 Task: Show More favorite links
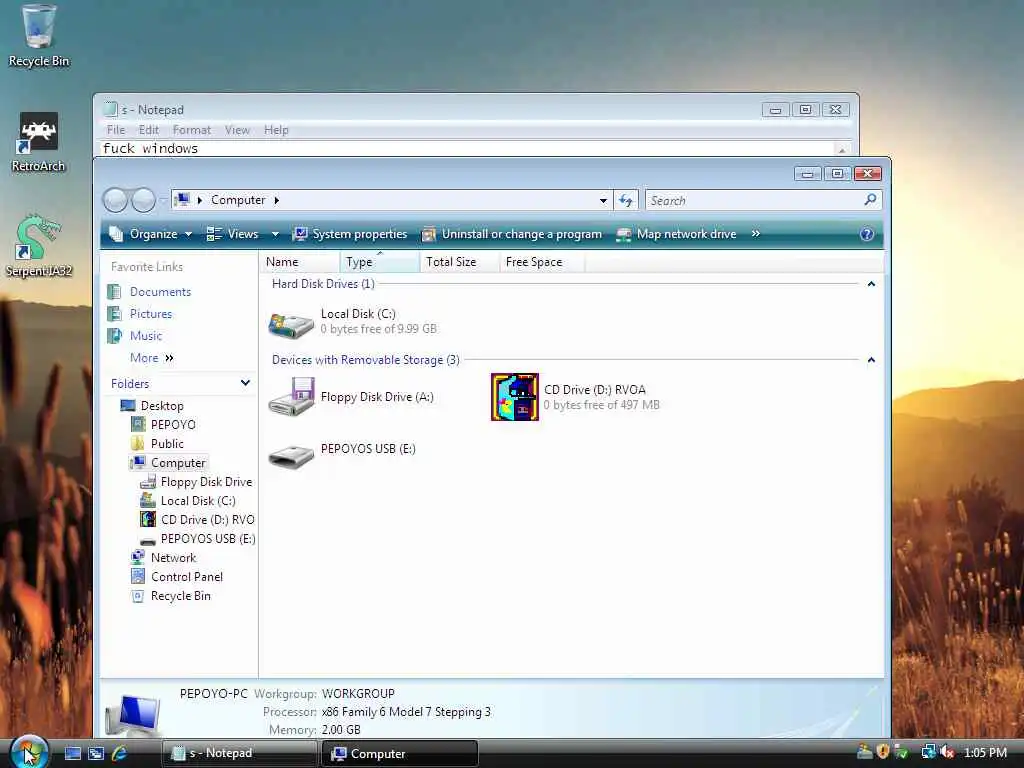pyautogui.click(x=152, y=358)
